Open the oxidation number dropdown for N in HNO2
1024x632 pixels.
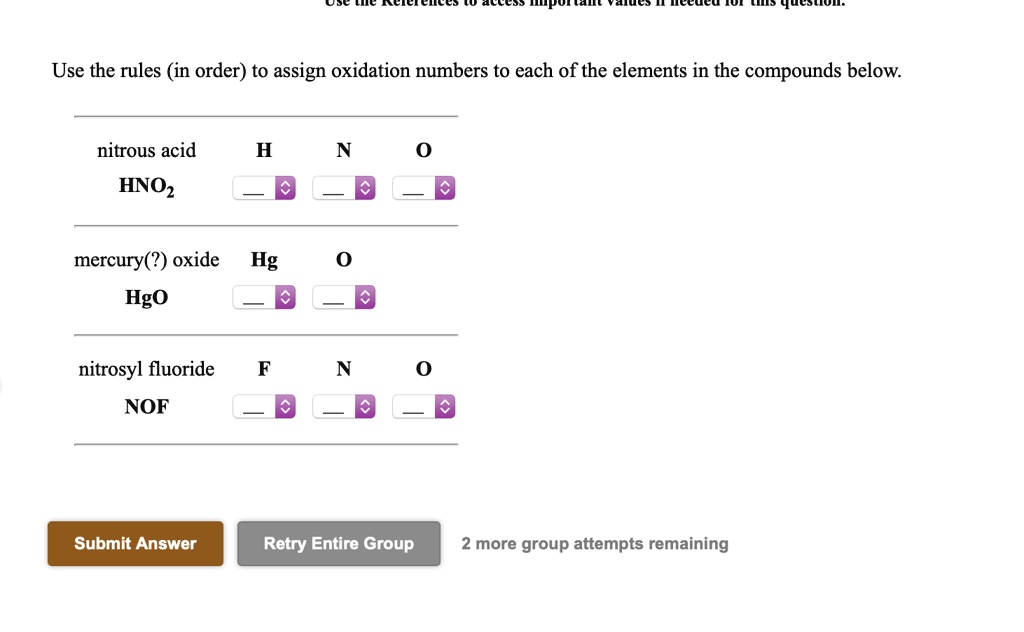click(x=344, y=187)
